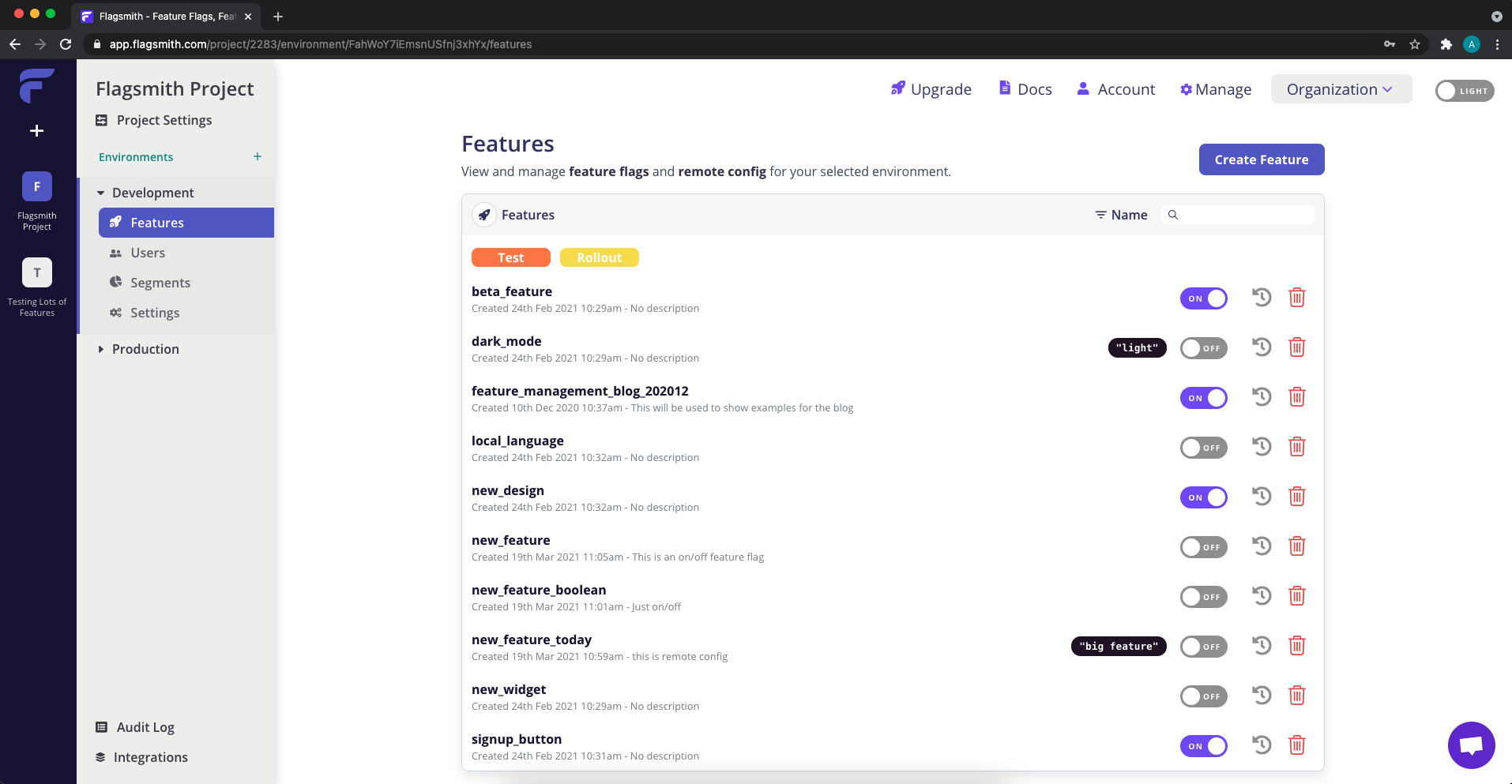View history for new_widget
Viewport: 1512px width, 784px height.
click(1262, 696)
